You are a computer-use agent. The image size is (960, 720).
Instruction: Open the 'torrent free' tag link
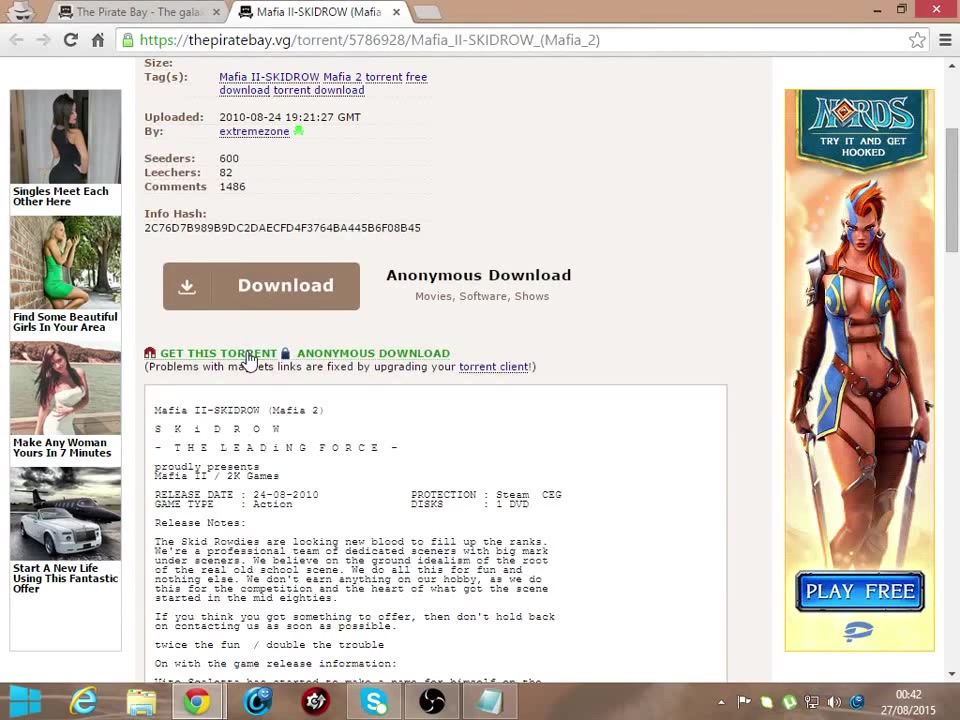click(396, 77)
